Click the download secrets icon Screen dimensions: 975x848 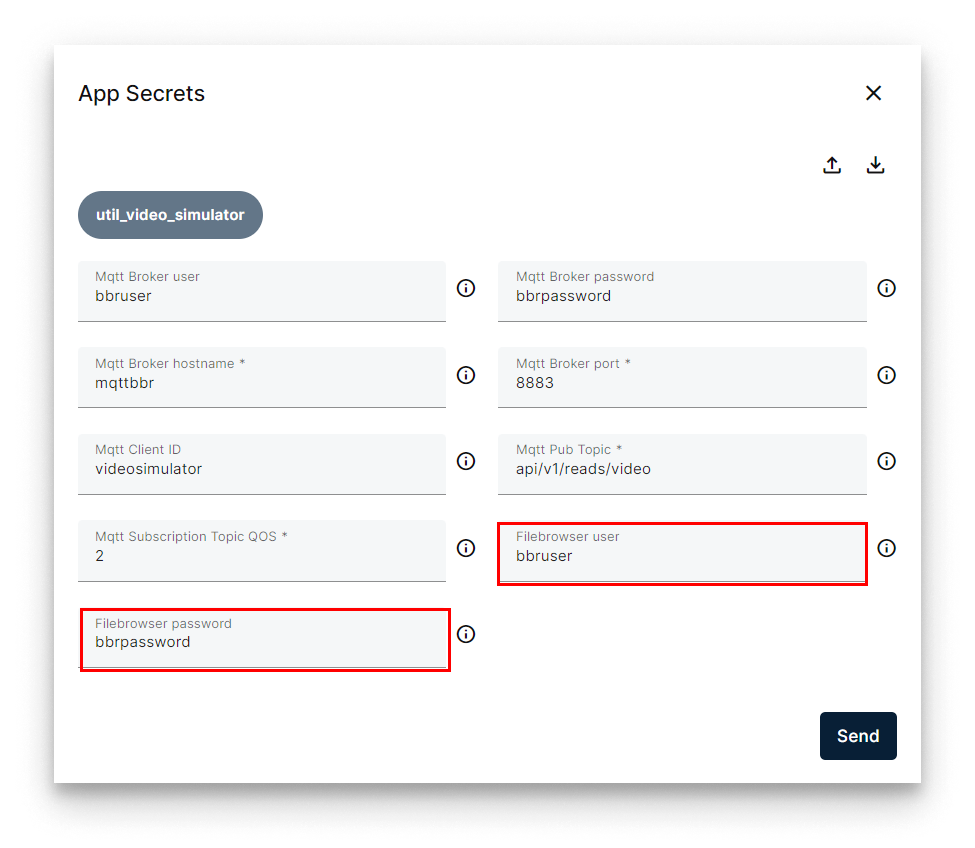875,165
